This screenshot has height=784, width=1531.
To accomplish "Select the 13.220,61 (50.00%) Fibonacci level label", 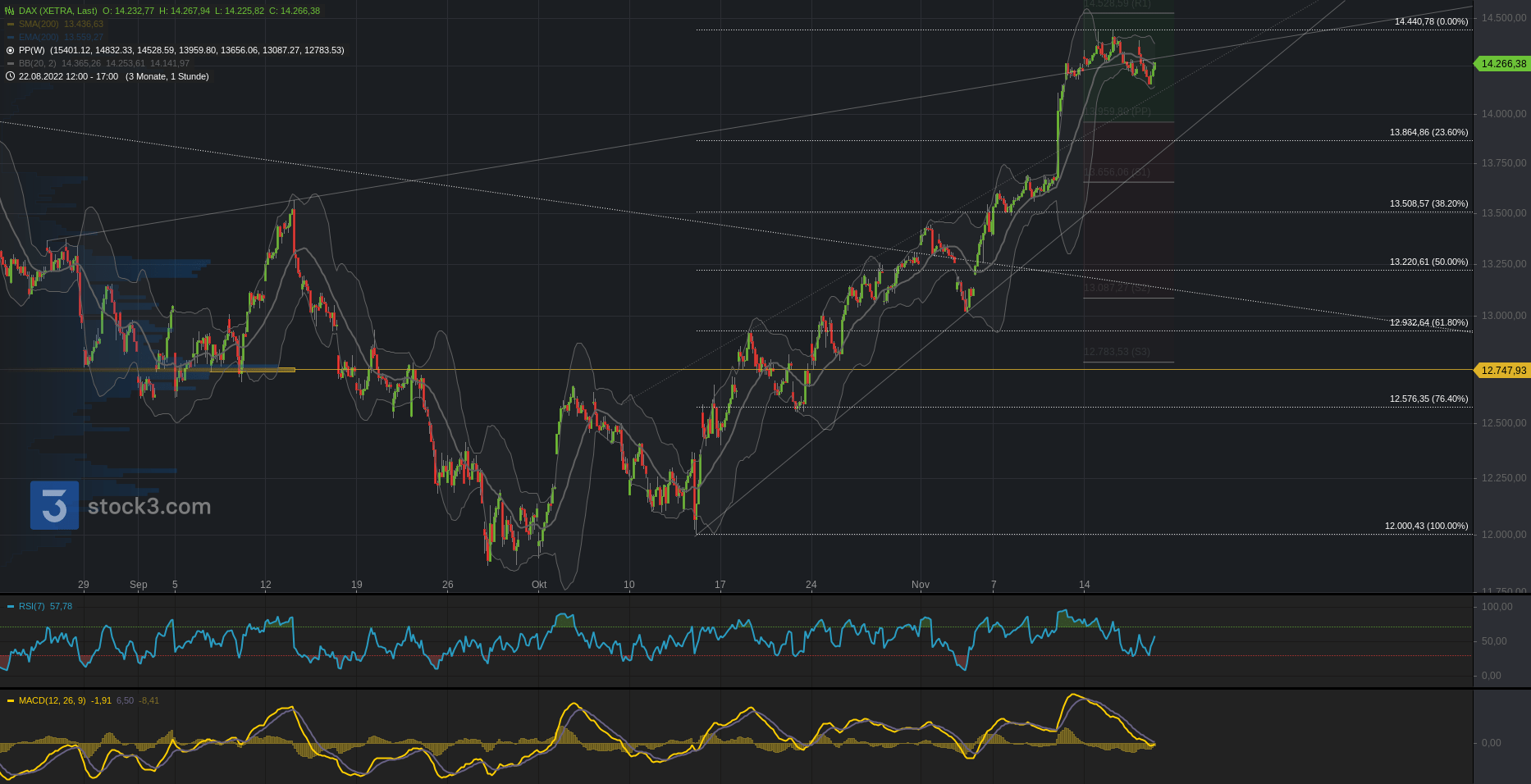I will [1428, 262].
